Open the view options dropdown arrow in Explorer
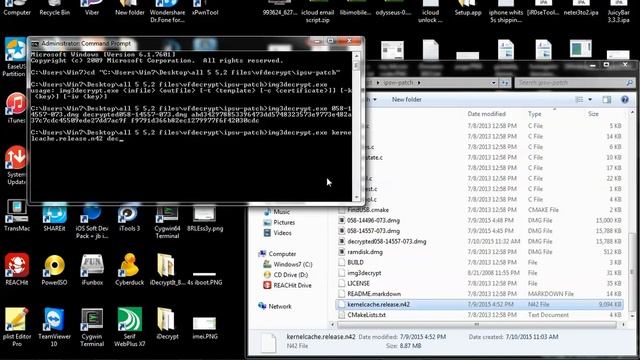This screenshot has width=640, height=360. pyautogui.click(x=590, y=100)
